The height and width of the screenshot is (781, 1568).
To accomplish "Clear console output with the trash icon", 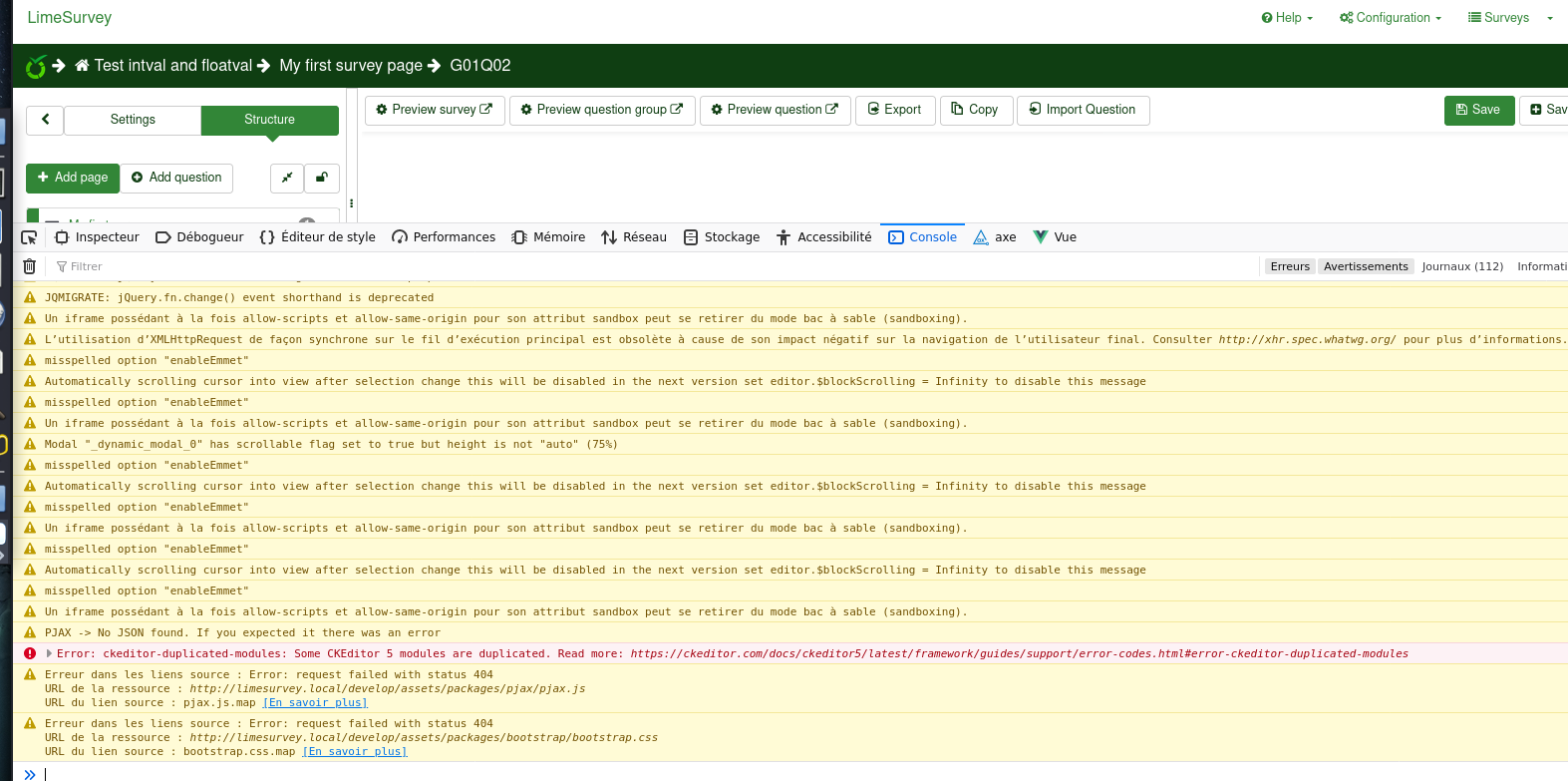I will pyautogui.click(x=30, y=266).
